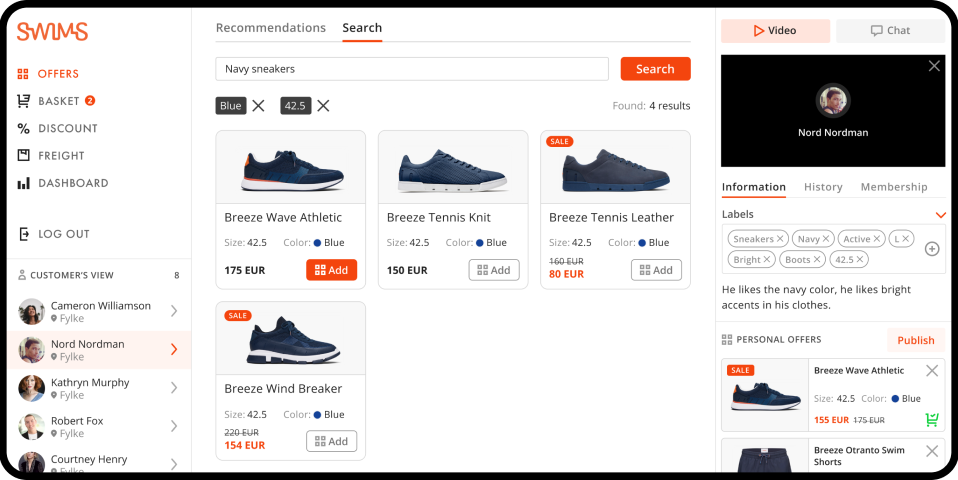The height and width of the screenshot is (480, 958).
Task: Click the orange Search button
Action: coord(656,69)
